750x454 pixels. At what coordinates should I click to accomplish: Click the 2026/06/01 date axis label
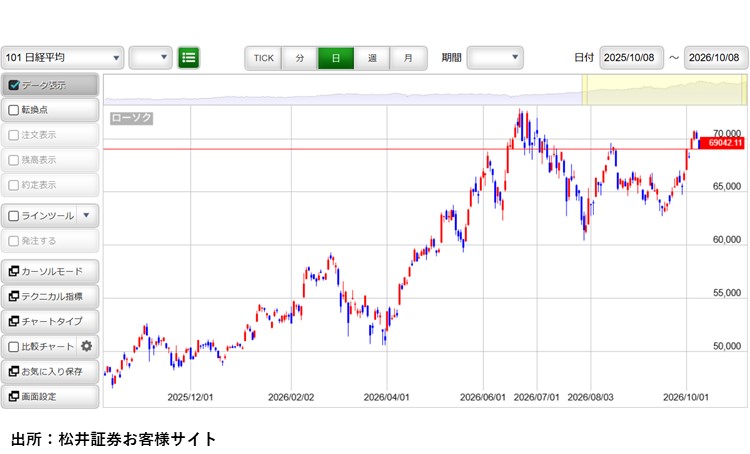coord(483,397)
